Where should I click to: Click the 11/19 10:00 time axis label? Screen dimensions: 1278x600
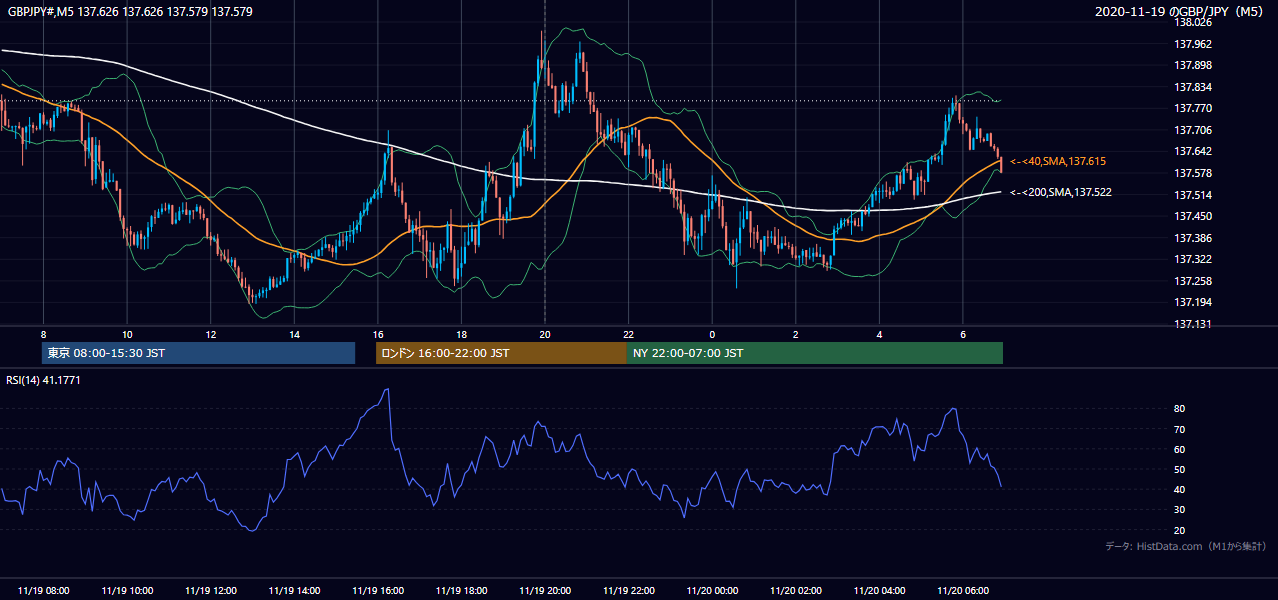click(x=127, y=591)
